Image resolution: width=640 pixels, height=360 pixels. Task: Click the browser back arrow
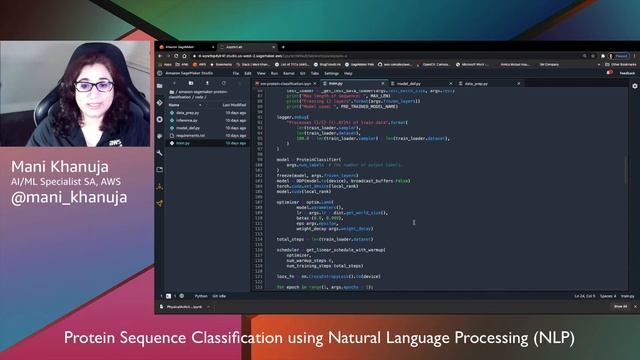[160, 56]
